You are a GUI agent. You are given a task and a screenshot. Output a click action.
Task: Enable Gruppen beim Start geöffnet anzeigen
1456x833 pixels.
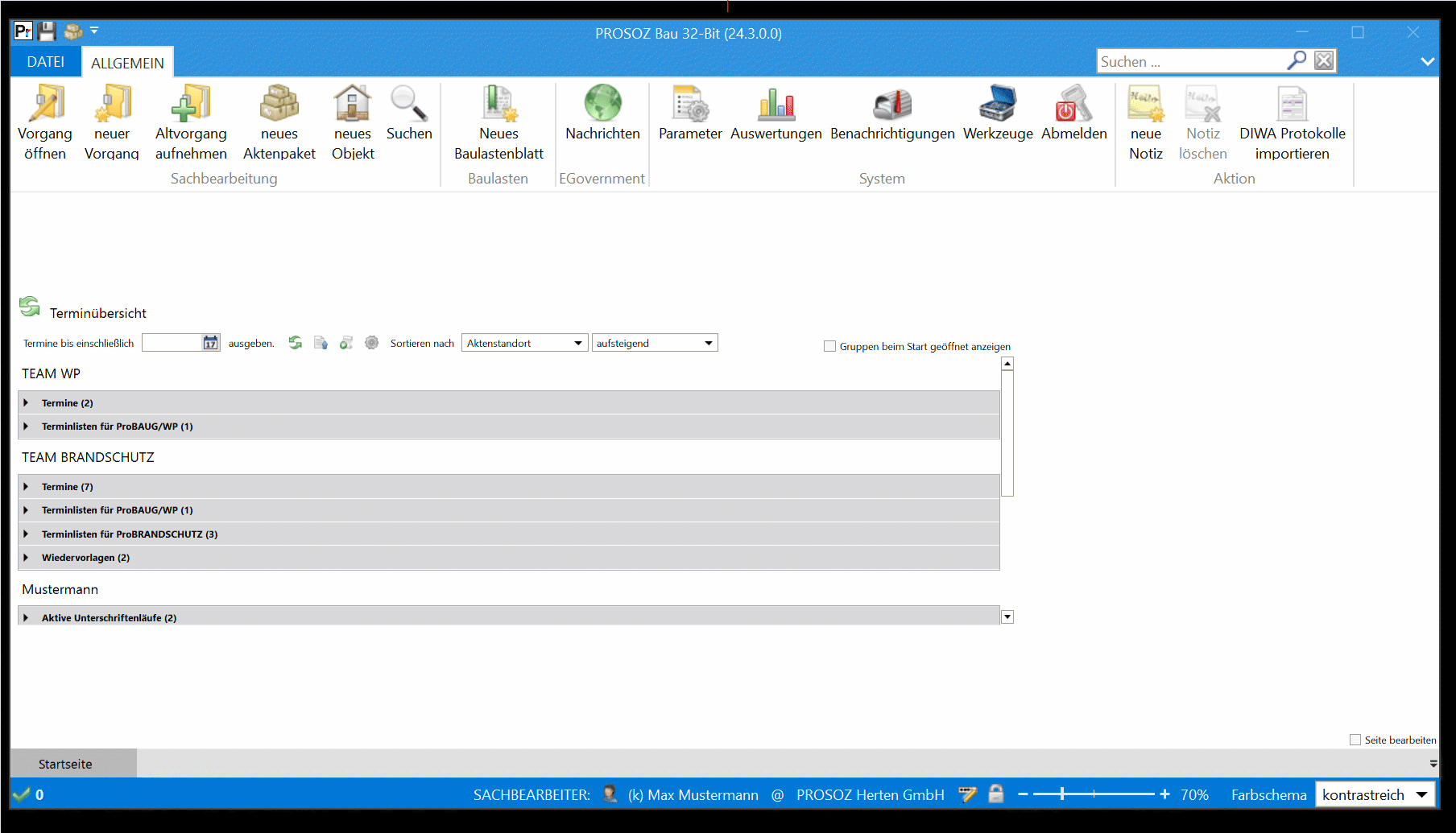829,346
